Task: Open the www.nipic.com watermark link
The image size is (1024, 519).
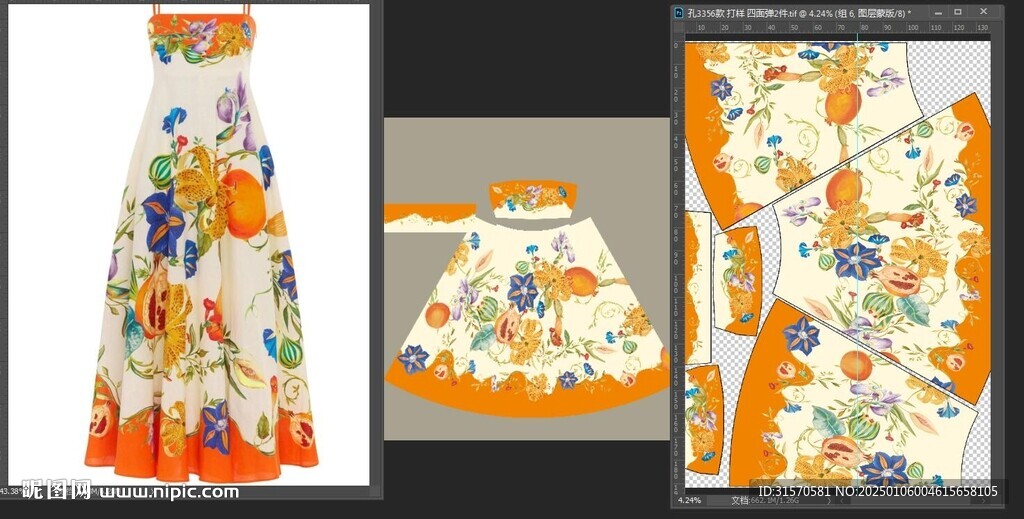Action: coord(170,491)
